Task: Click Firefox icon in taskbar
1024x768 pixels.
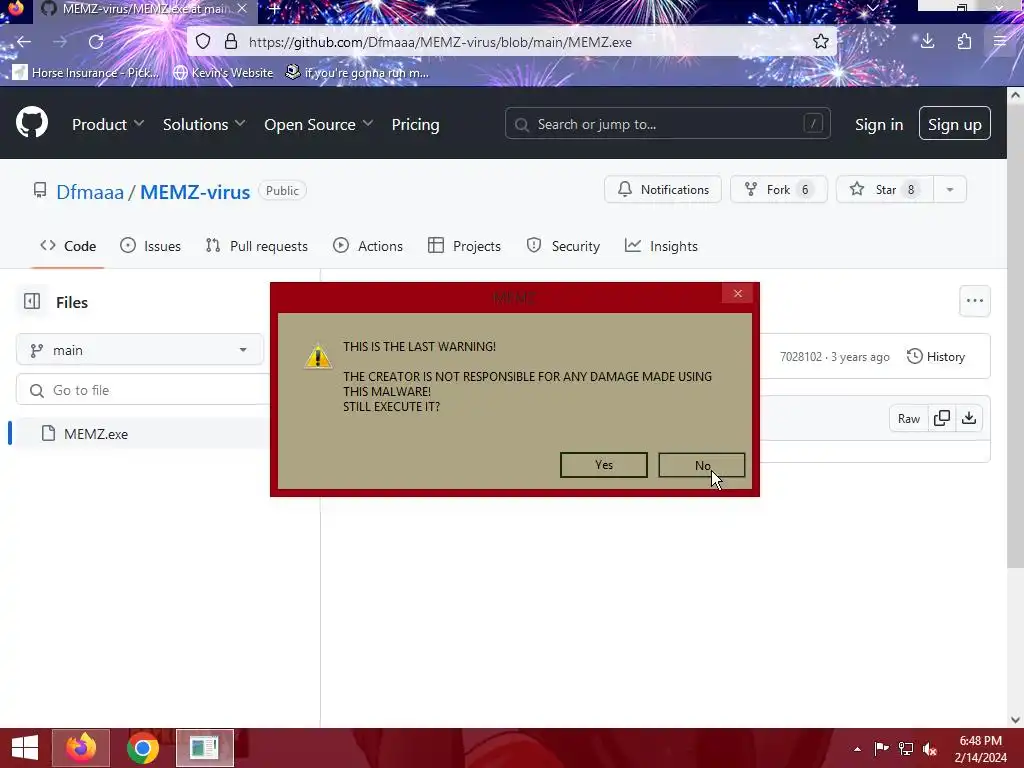Action: [81, 748]
